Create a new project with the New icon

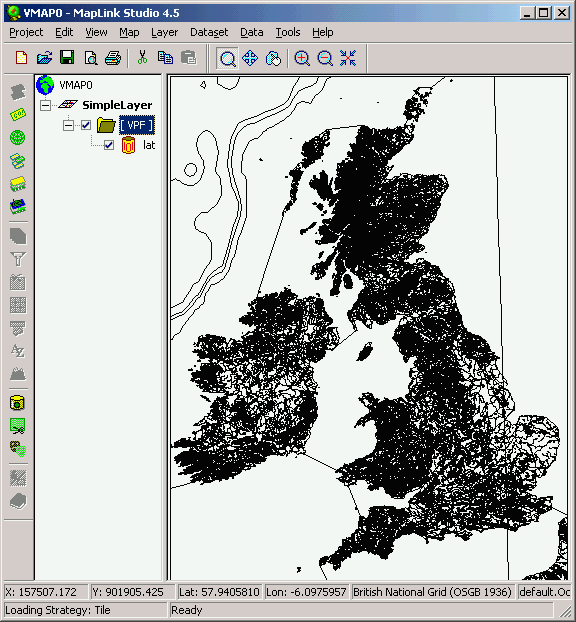[21, 58]
